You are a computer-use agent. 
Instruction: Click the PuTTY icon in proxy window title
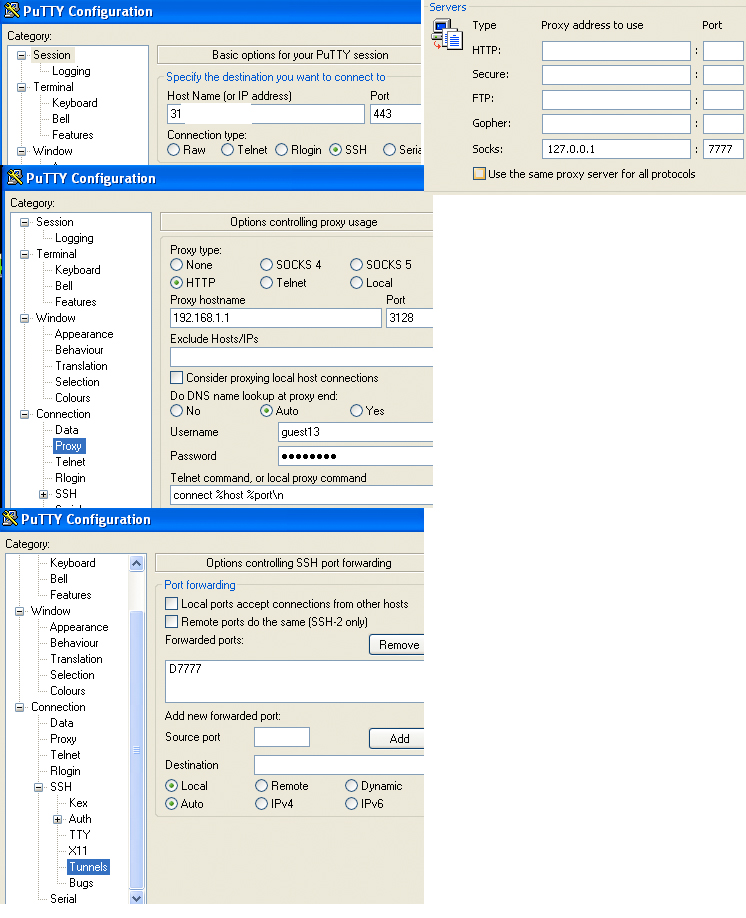pos(15,177)
